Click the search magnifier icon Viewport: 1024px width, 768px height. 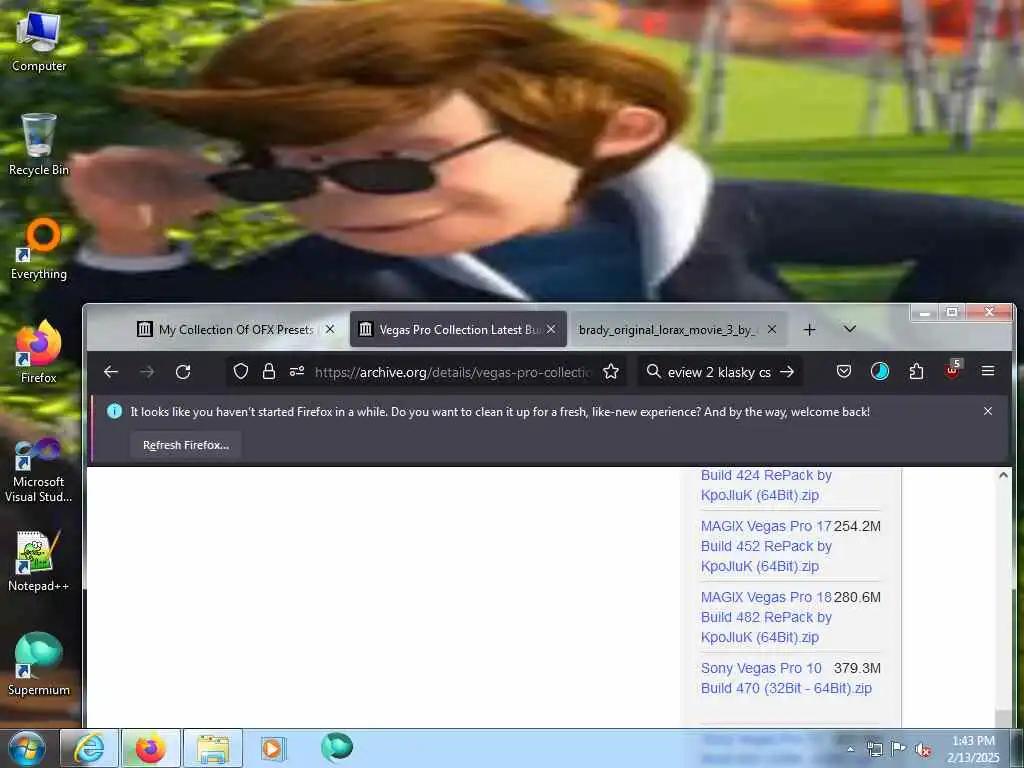[653, 372]
